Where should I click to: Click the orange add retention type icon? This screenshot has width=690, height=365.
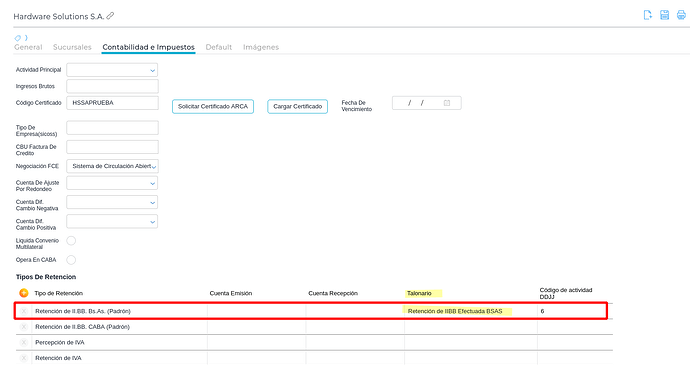coord(24,293)
